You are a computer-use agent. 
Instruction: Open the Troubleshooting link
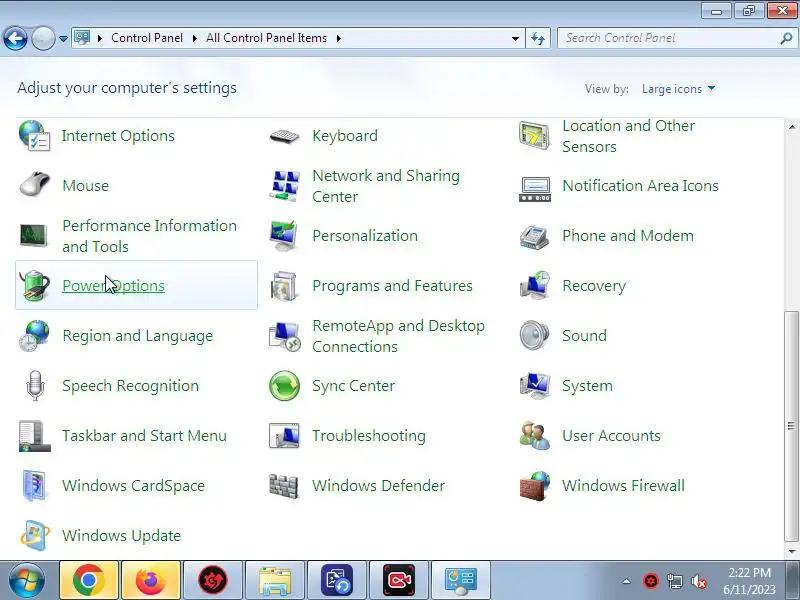[369, 436]
